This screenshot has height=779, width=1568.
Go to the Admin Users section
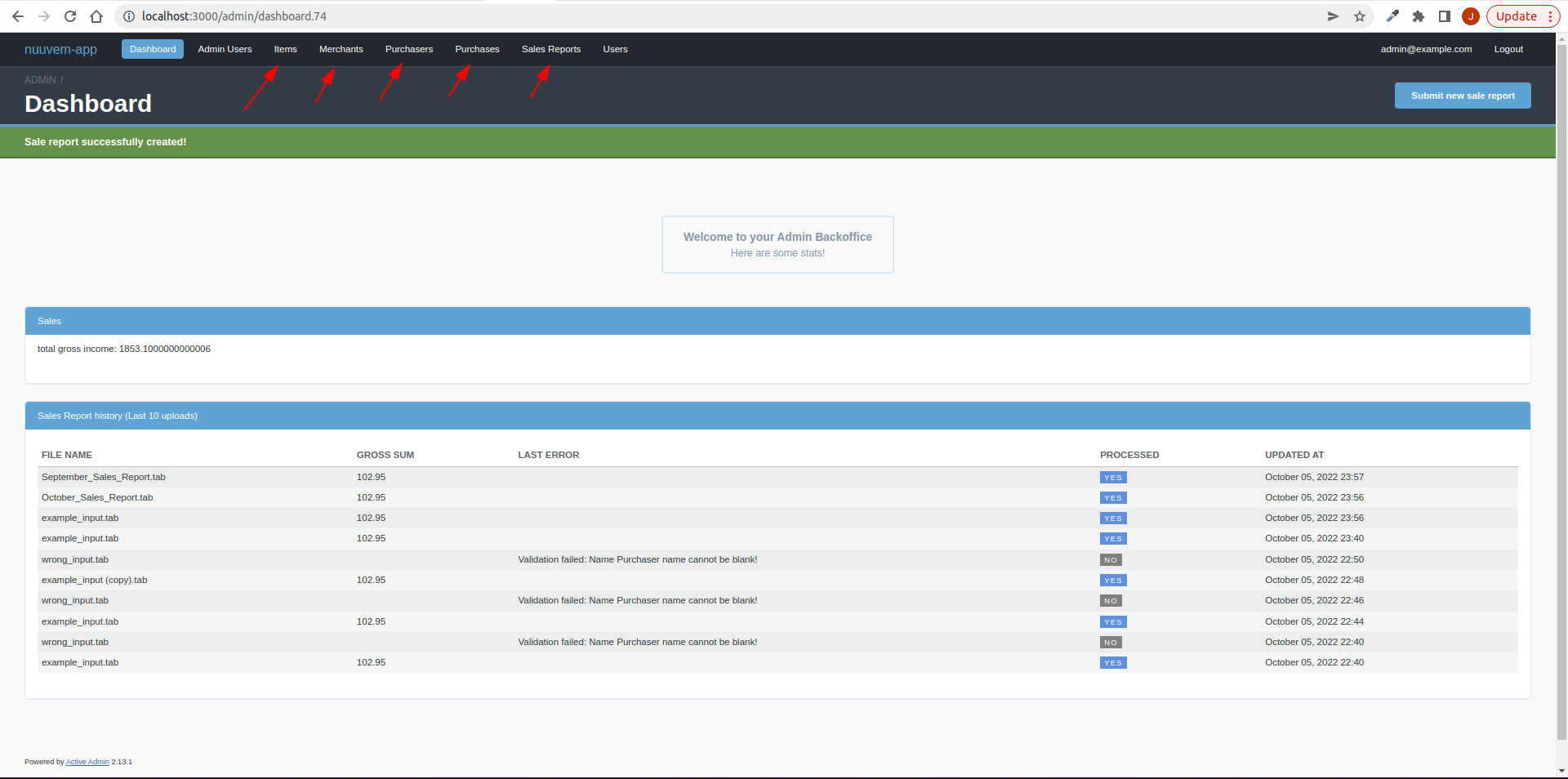coord(225,49)
